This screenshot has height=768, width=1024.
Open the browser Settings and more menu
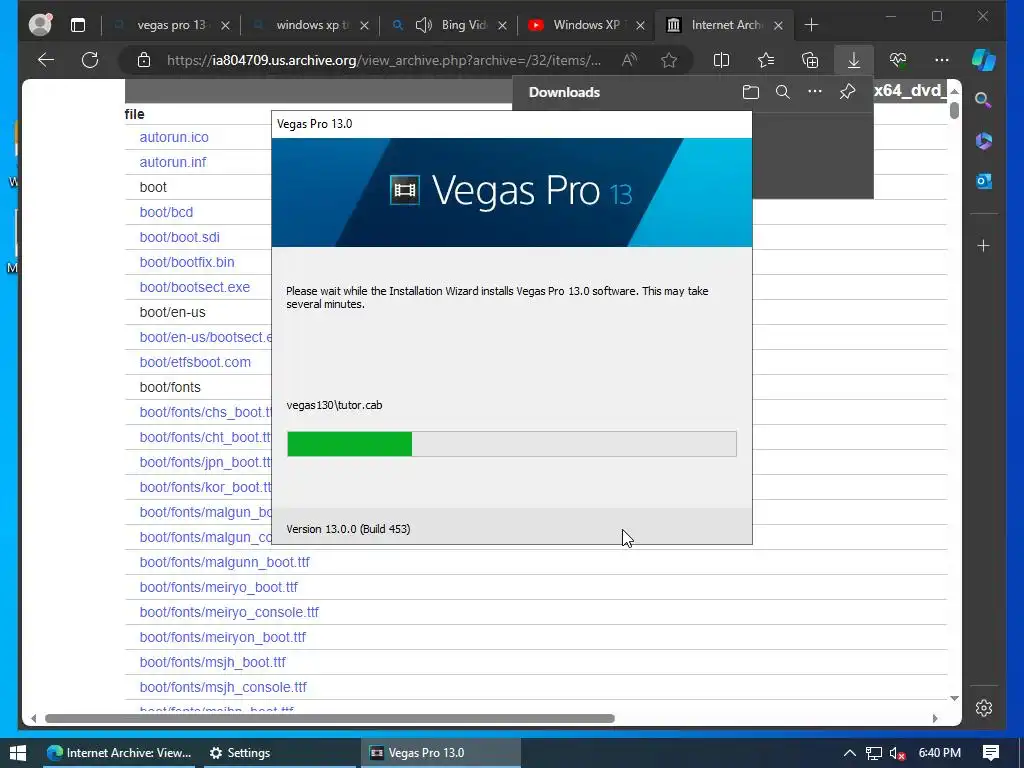coord(942,60)
